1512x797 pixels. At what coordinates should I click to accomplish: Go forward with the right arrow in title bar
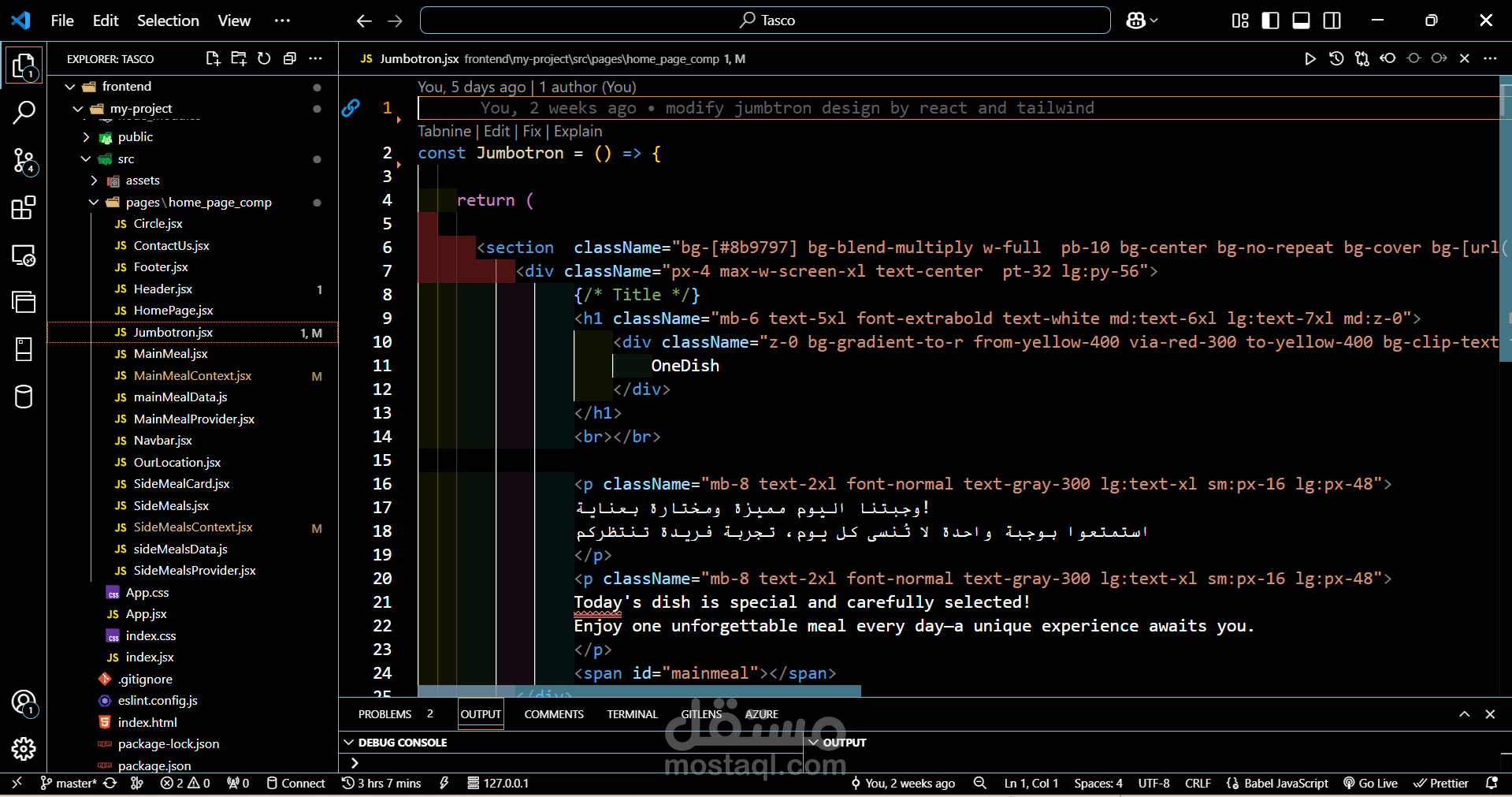pos(395,20)
